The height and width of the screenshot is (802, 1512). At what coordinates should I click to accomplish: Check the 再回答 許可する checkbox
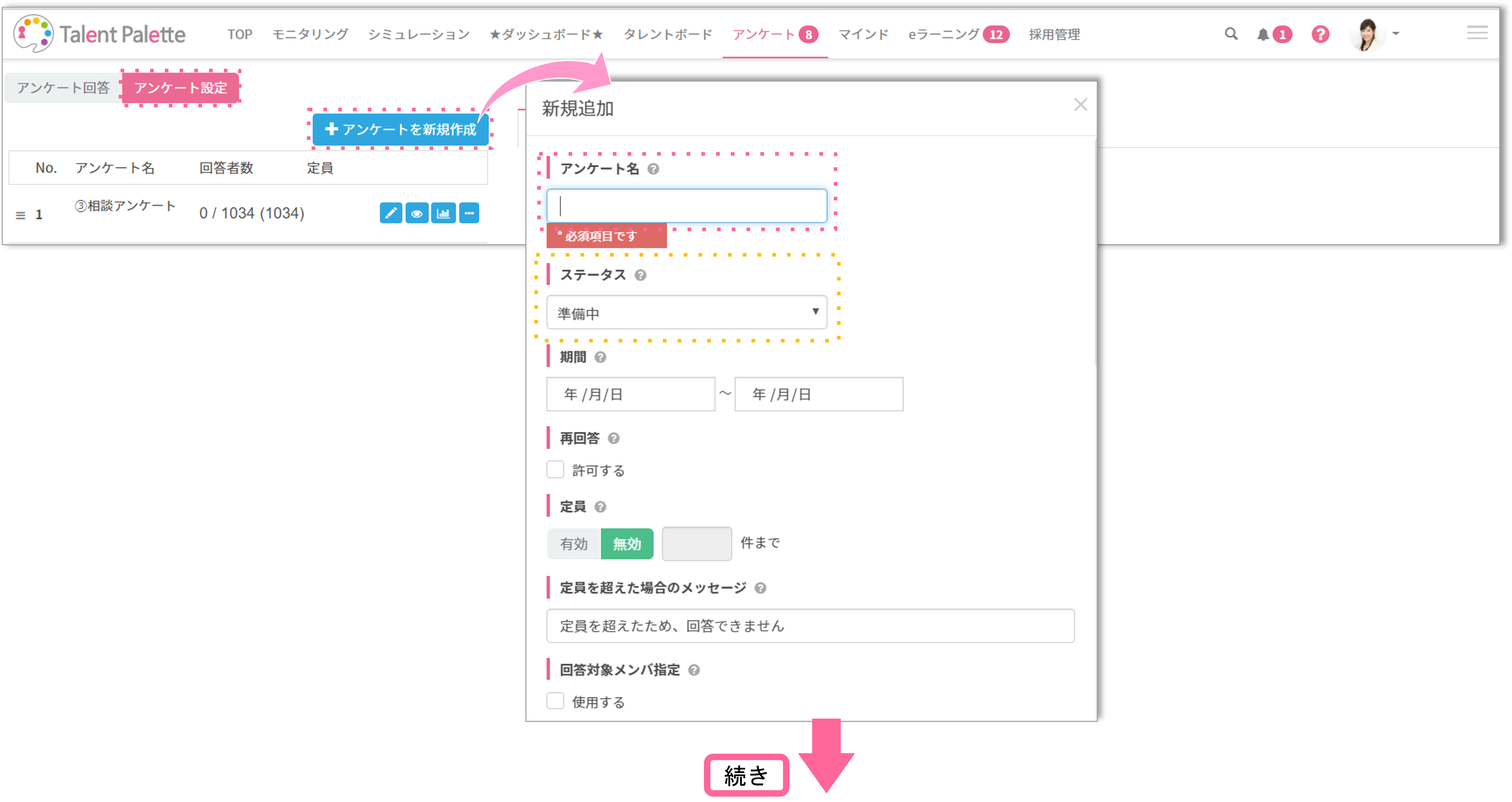click(x=555, y=470)
